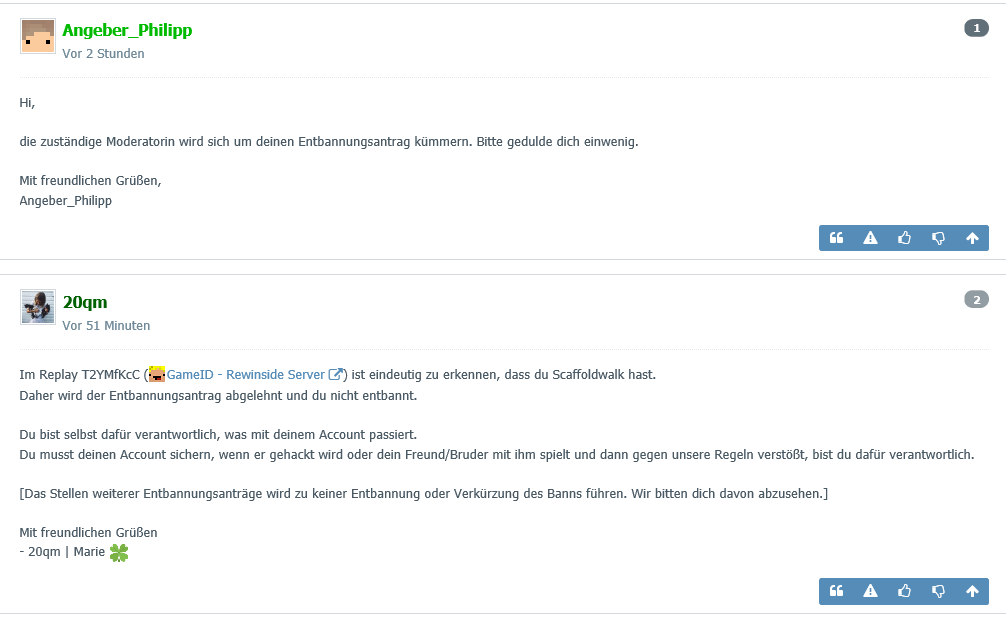Open the GameID - Rewinside Server link
Image resolution: width=1006 pixels, height=619 pixels.
pyautogui.click(x=246, y=375)
